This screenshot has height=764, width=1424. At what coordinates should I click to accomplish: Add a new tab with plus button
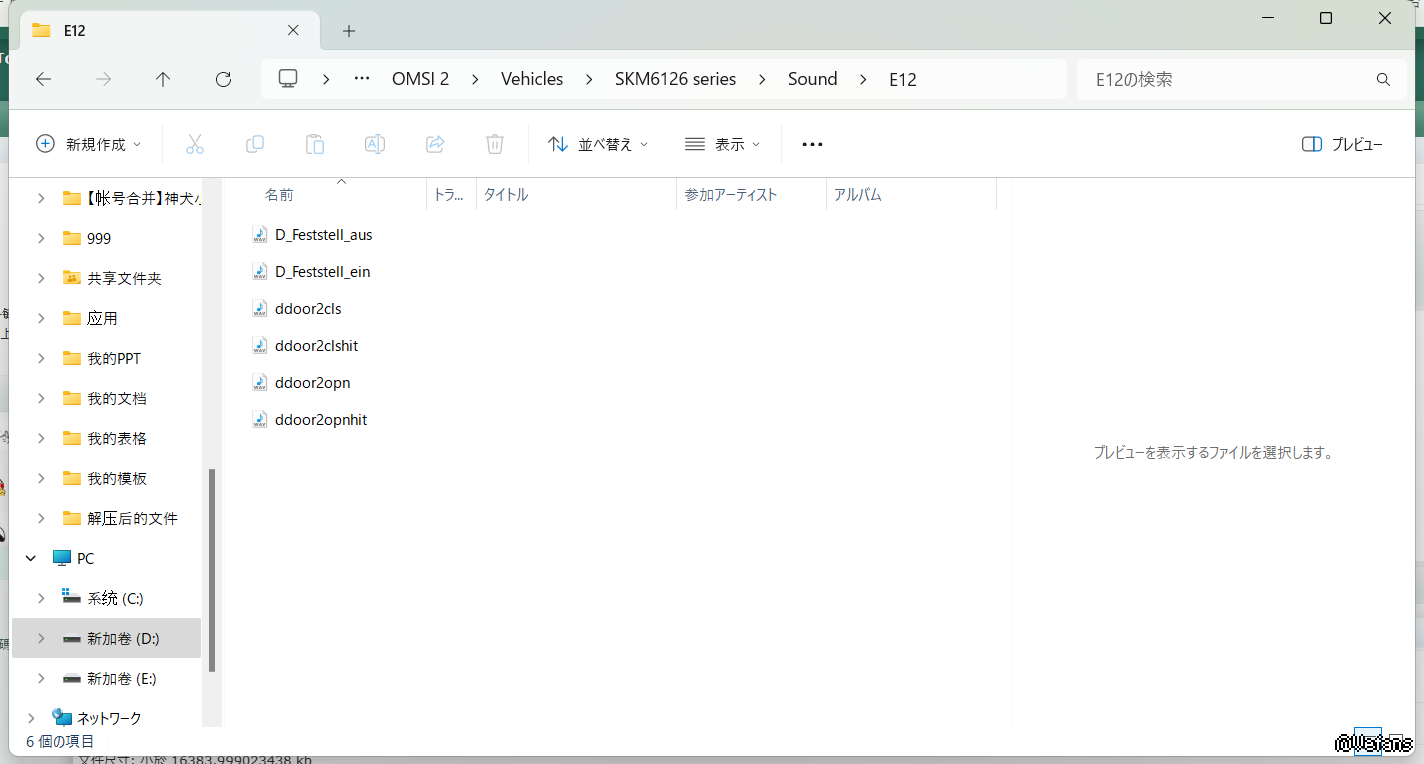(x=349, y=31)
